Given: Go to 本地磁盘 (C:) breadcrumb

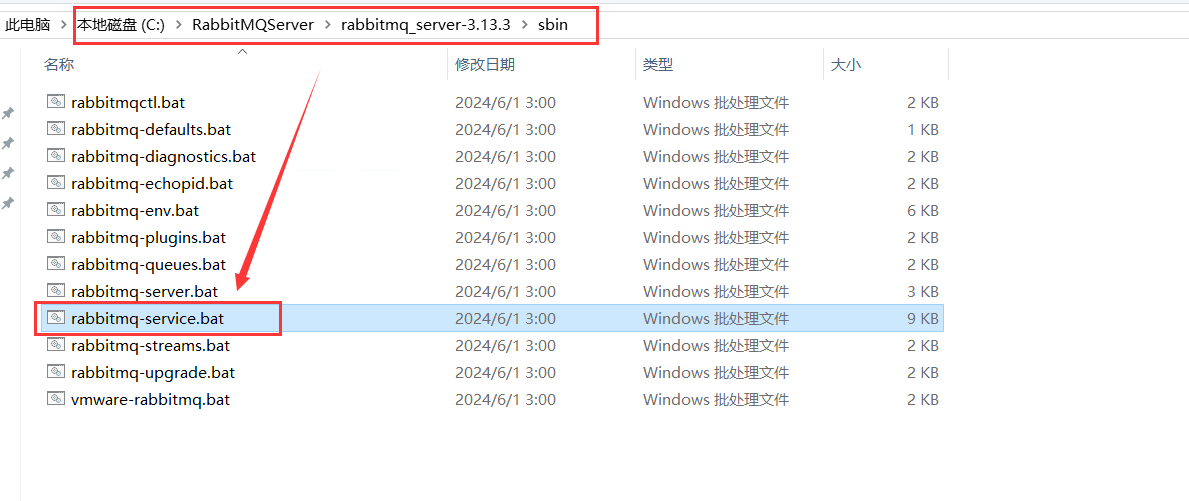Looking at the screenshot, I should tap(121, 25).
